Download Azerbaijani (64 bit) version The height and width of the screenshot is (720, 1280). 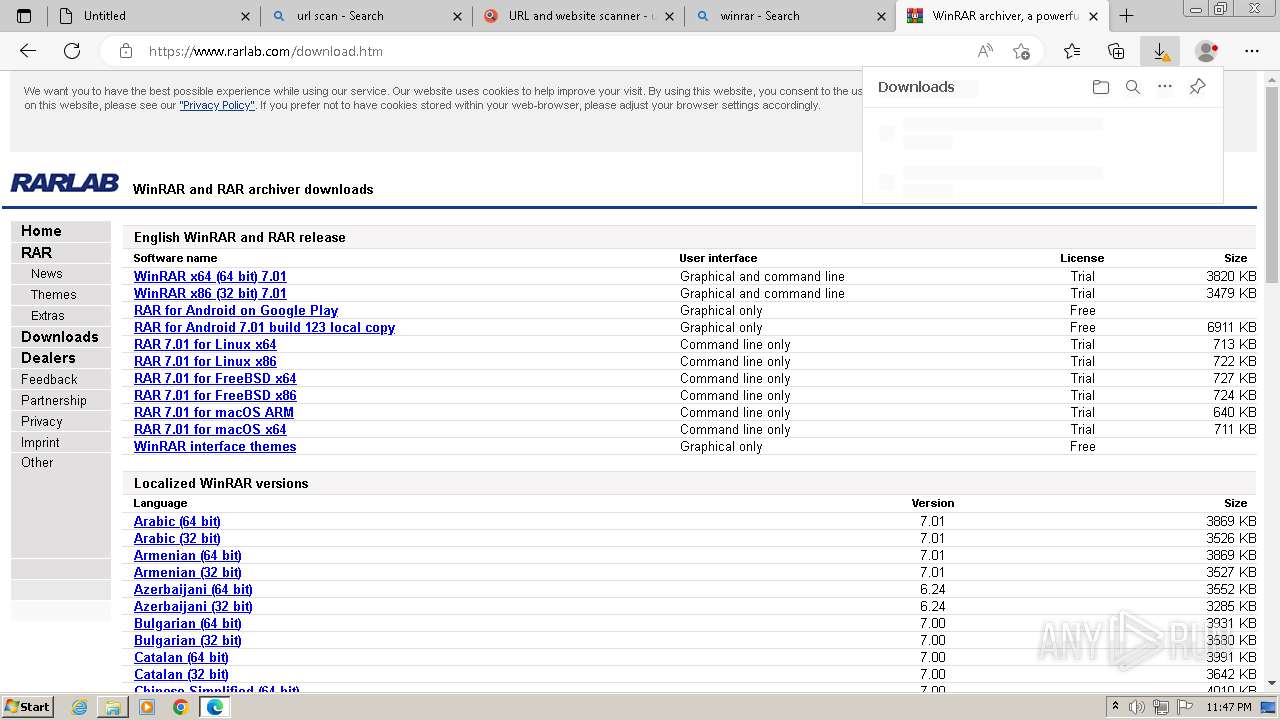[193, 590]
